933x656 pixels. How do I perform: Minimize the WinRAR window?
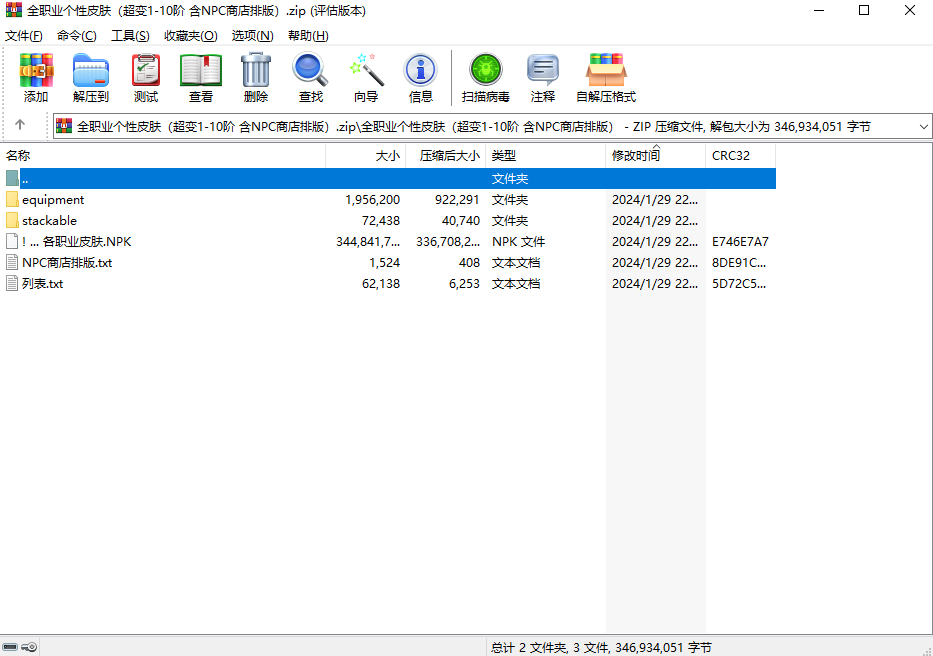point(819,10)
